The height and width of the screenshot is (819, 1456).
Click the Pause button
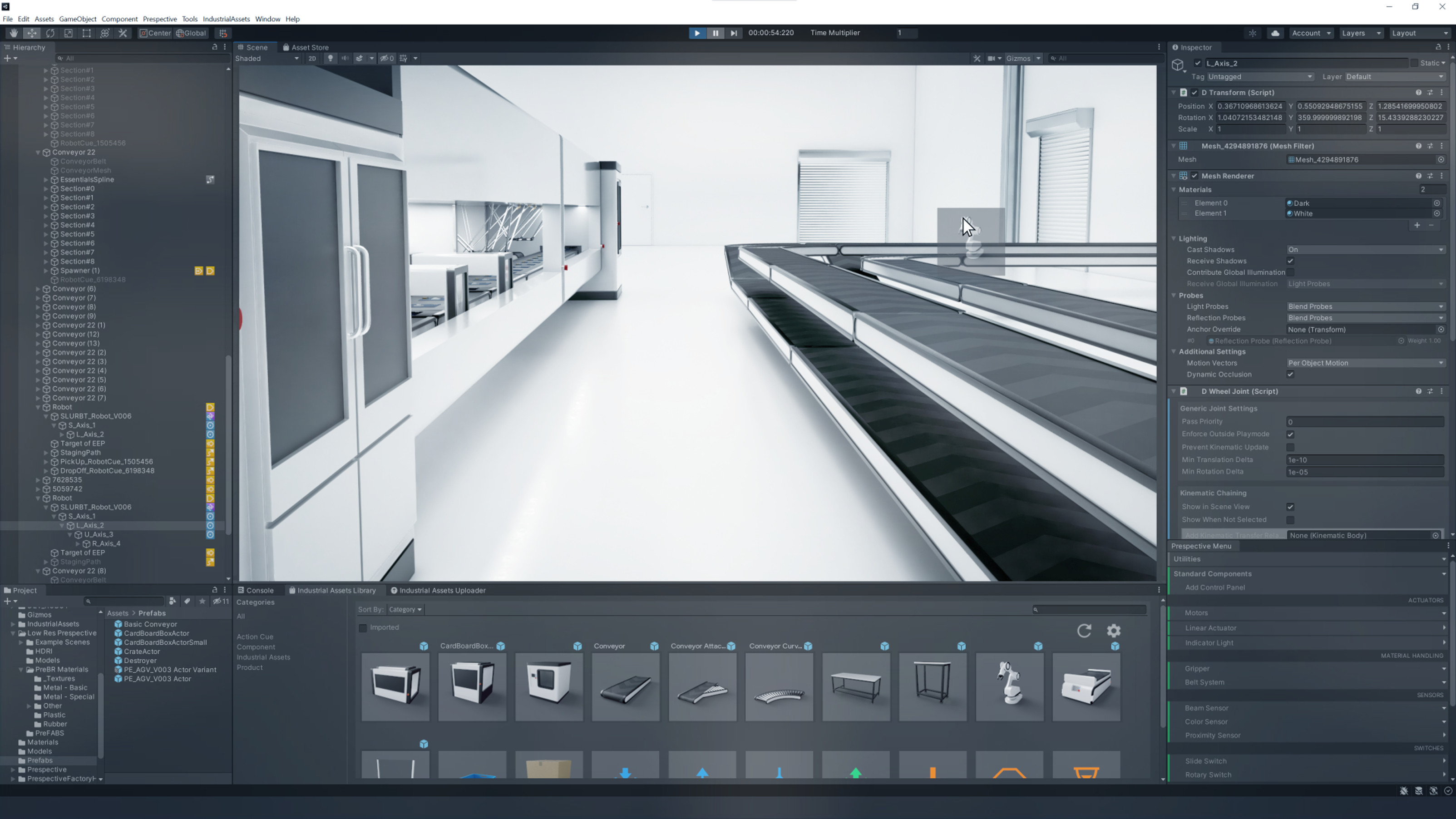[715, 33]
